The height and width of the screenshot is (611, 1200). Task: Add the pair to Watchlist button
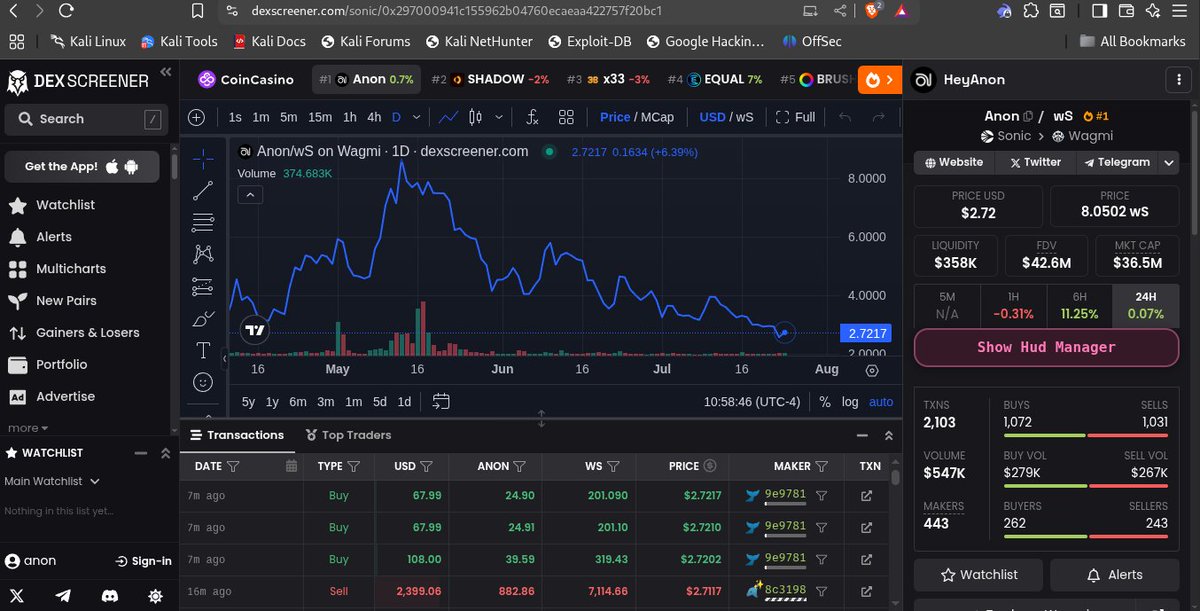[979, 575]
